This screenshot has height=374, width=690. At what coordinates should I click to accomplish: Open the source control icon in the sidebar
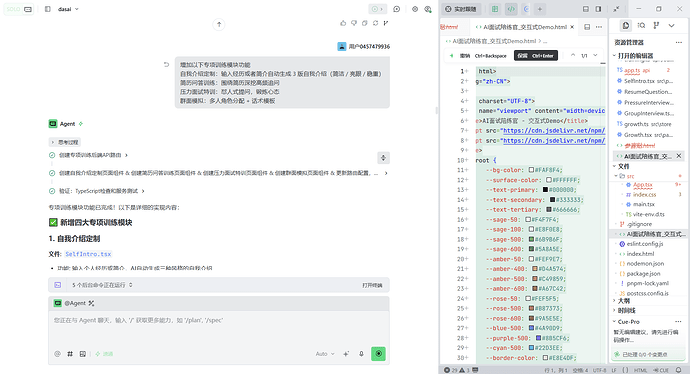click(656, 26)
